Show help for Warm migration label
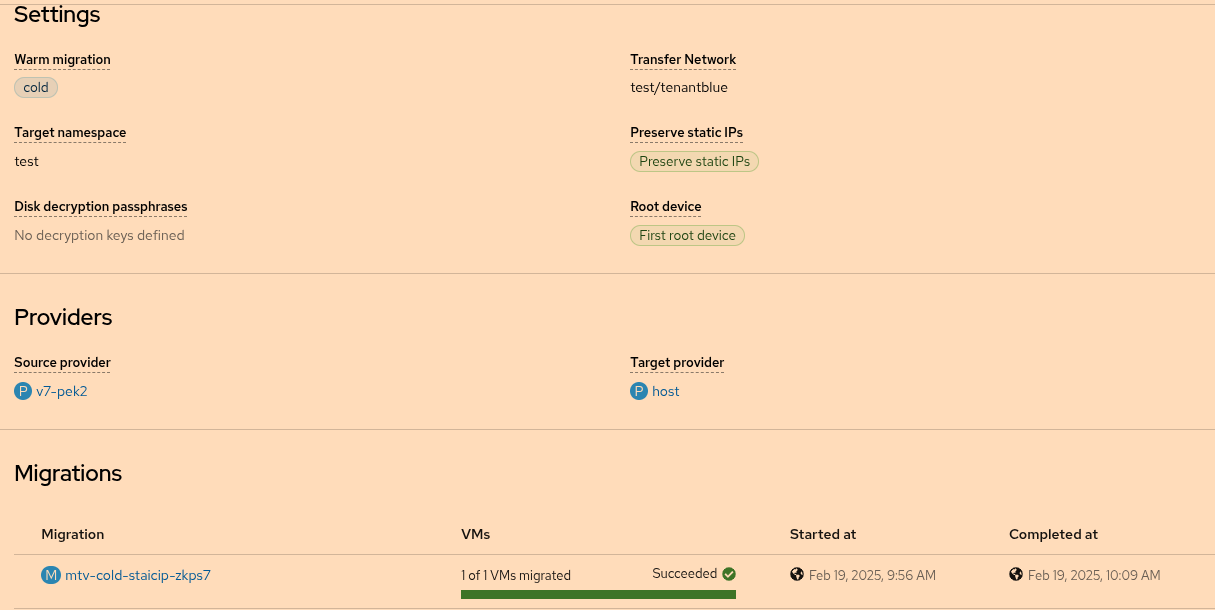The height and width of the screenshot is (610, 1215). click(x=62, y=60)
